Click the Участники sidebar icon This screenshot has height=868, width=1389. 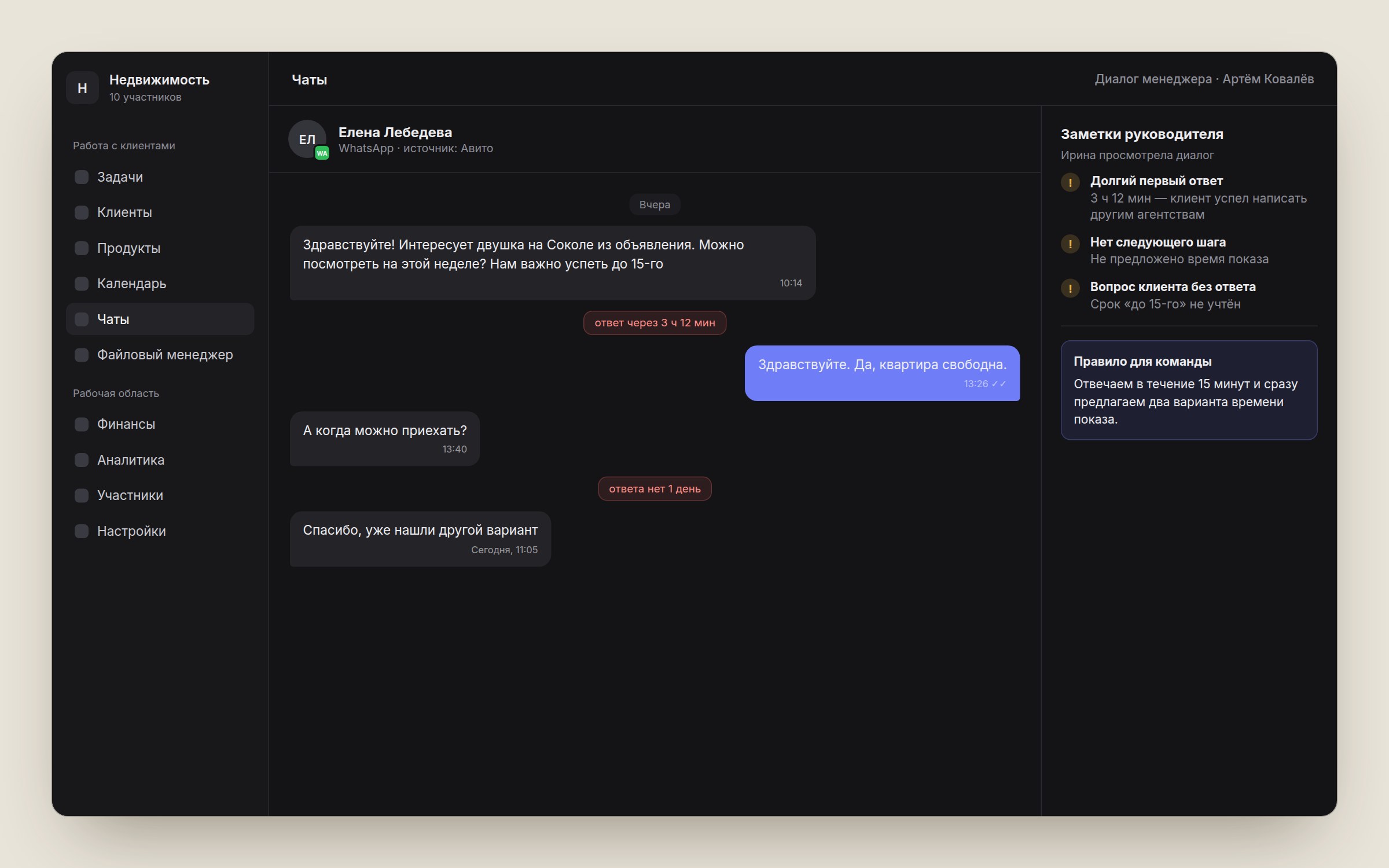82,495
